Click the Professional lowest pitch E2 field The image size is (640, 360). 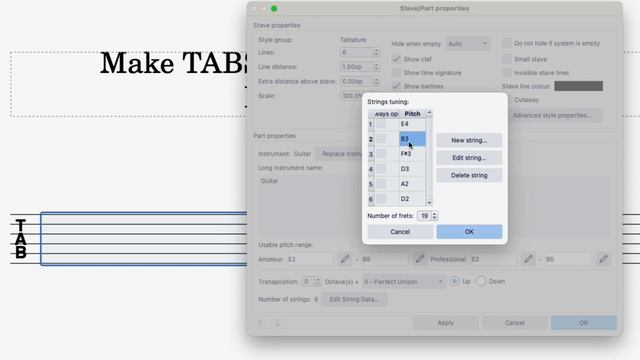point(493,259)
